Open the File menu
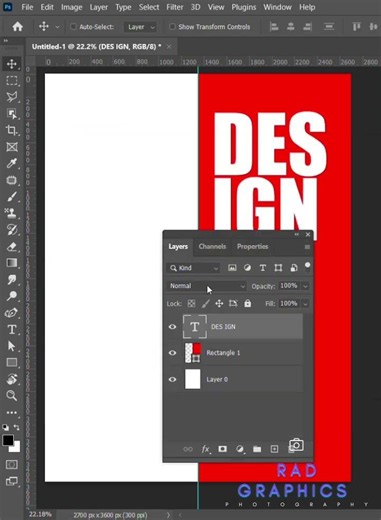 coord(27,7)
